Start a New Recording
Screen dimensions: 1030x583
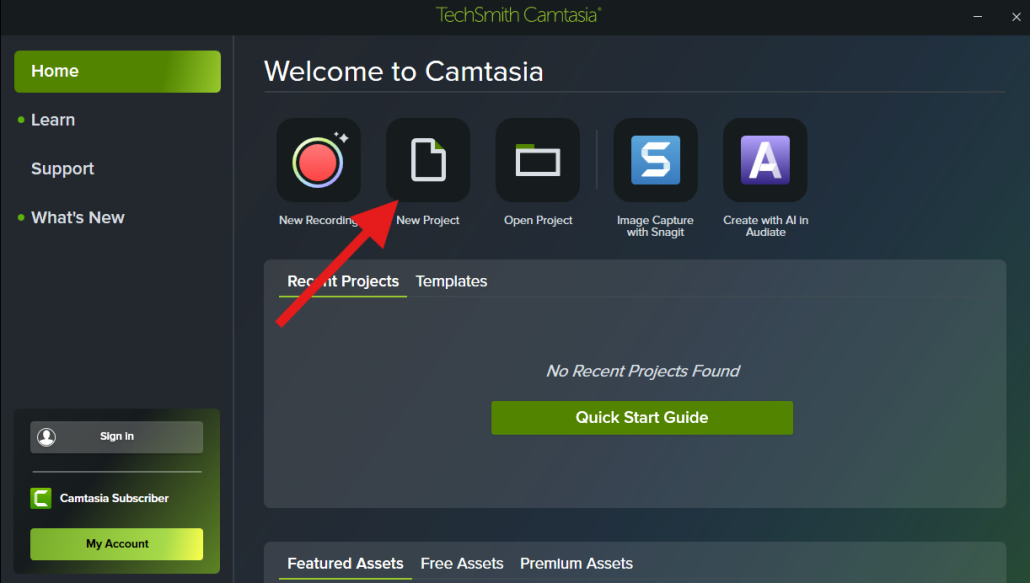[318, 161]
